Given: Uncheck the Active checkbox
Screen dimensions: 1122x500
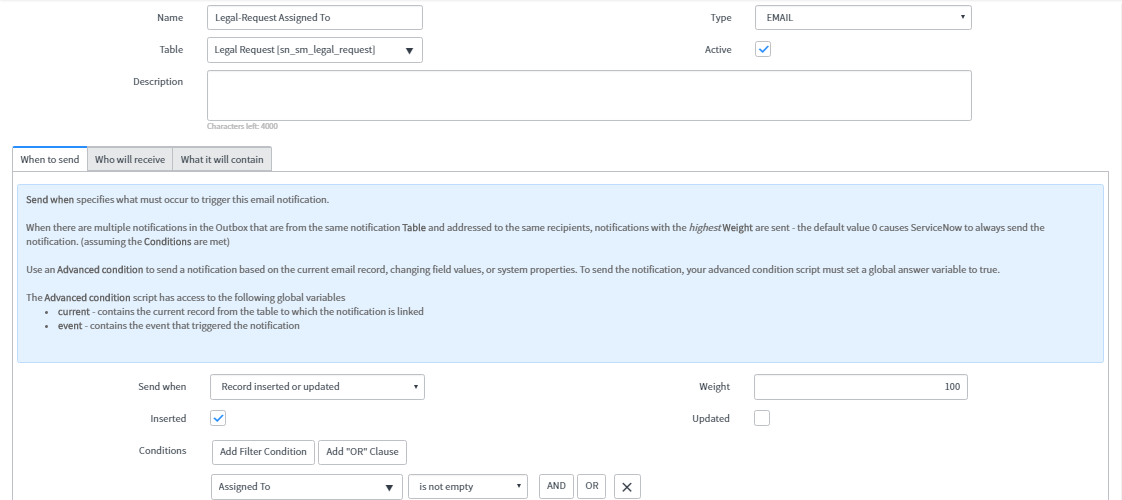Looking at the screenshot, I should tap(762, 49).
